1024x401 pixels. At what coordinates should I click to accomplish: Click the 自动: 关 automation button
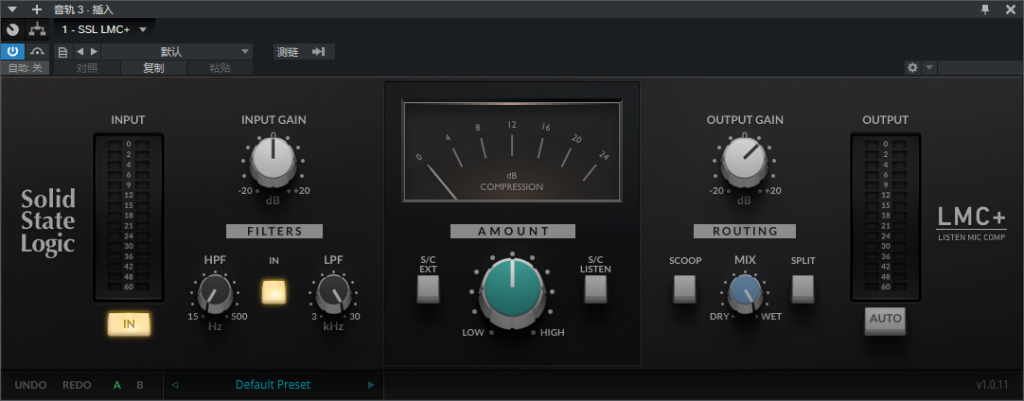[x=25, y=68]
